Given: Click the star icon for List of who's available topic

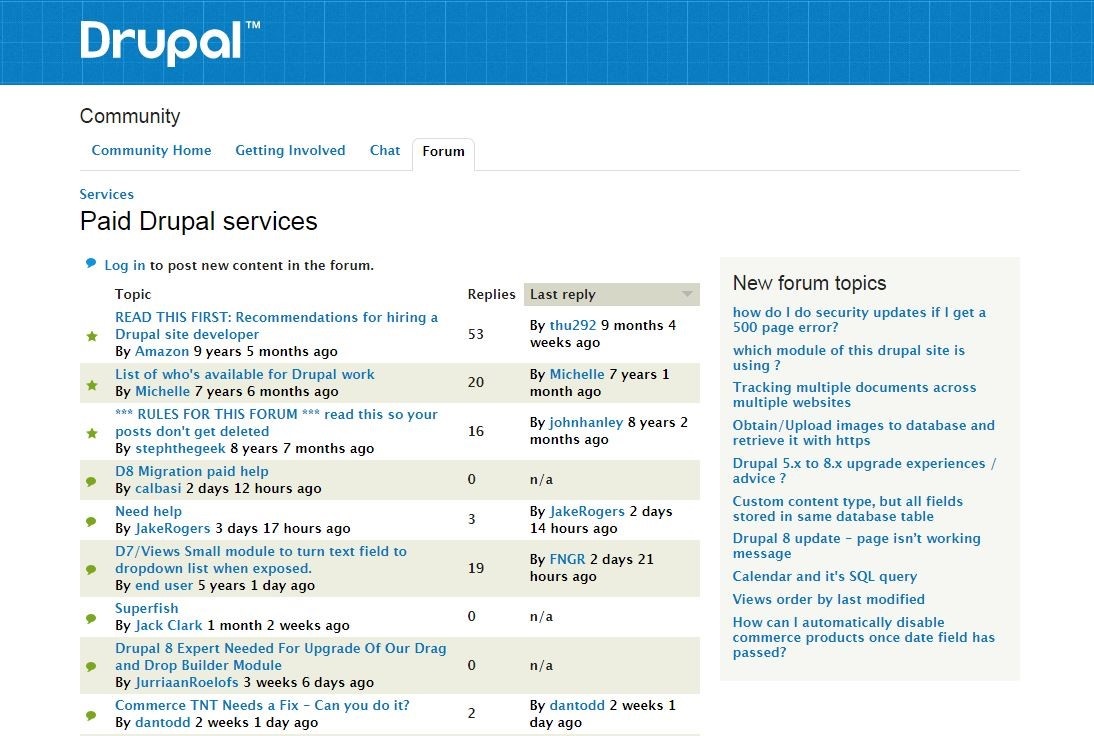Looking at the screenshot, I should 92,385.
